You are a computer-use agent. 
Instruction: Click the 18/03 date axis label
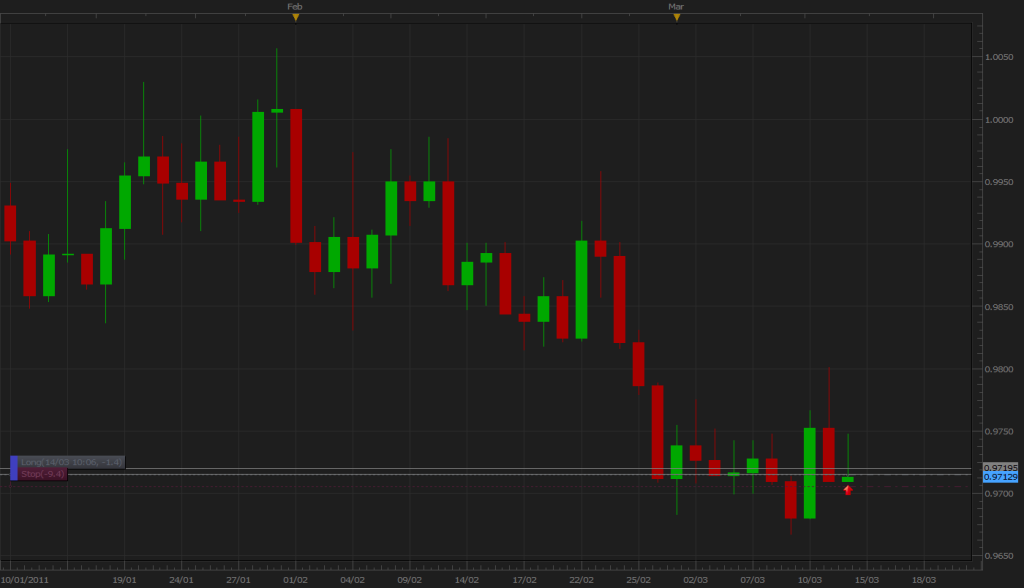(x=924, y=580)
